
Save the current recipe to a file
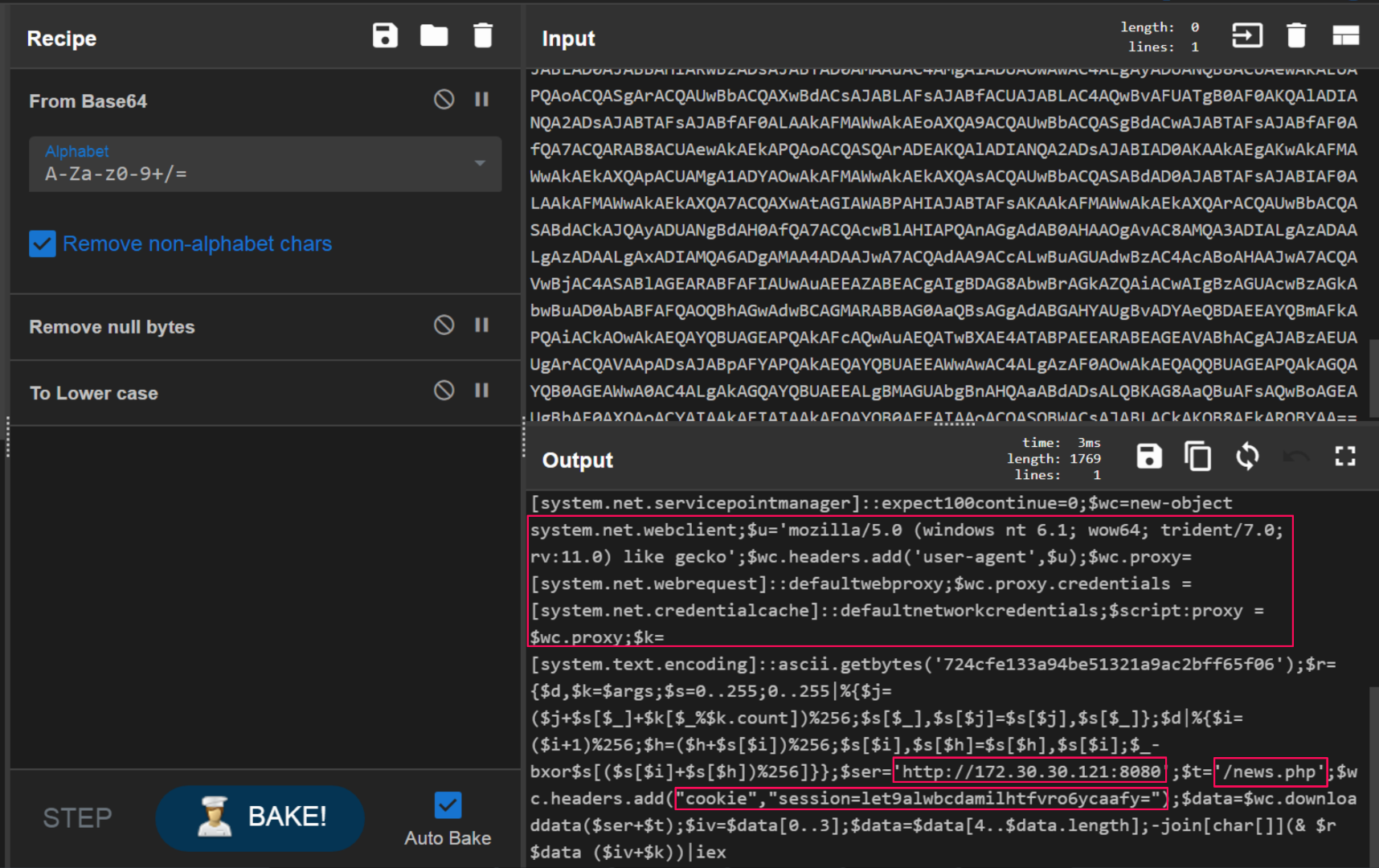(385, 35)
